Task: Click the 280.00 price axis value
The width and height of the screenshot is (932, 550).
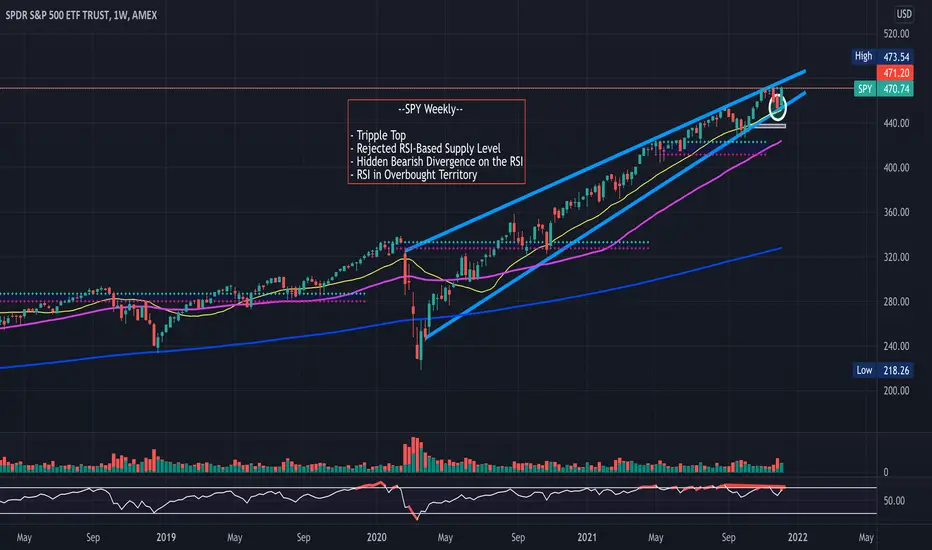Action: coord(896,301)
